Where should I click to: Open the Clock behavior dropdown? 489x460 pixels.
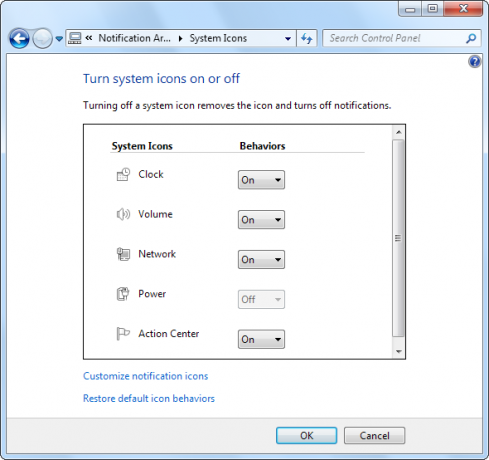tap(261, 180)
